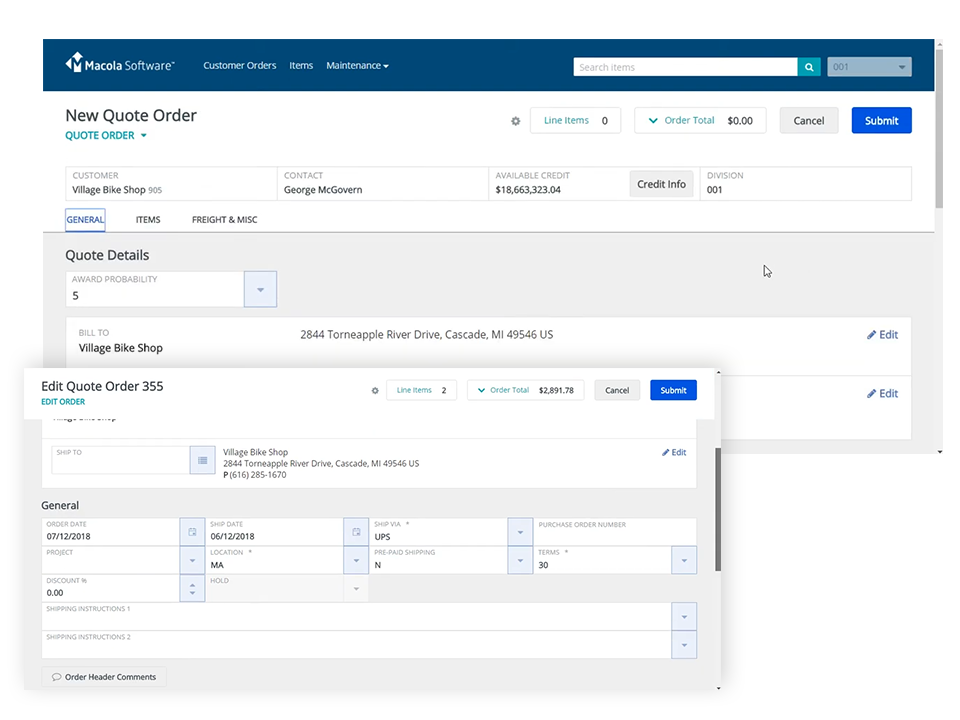Screen dimensions: 960x720
Task: Click contact George McGovern
Action: 323,190
